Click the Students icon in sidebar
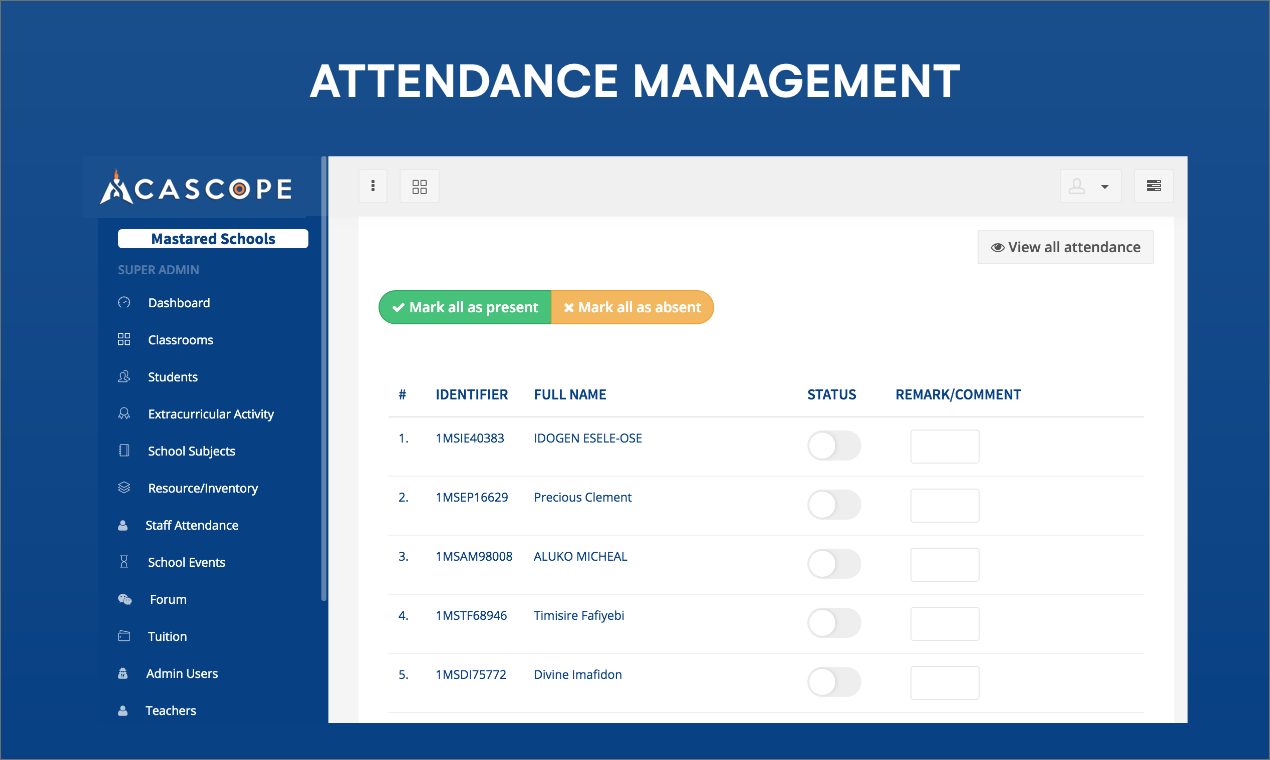This screenshot has width=1270, height=760. (124, 376)
